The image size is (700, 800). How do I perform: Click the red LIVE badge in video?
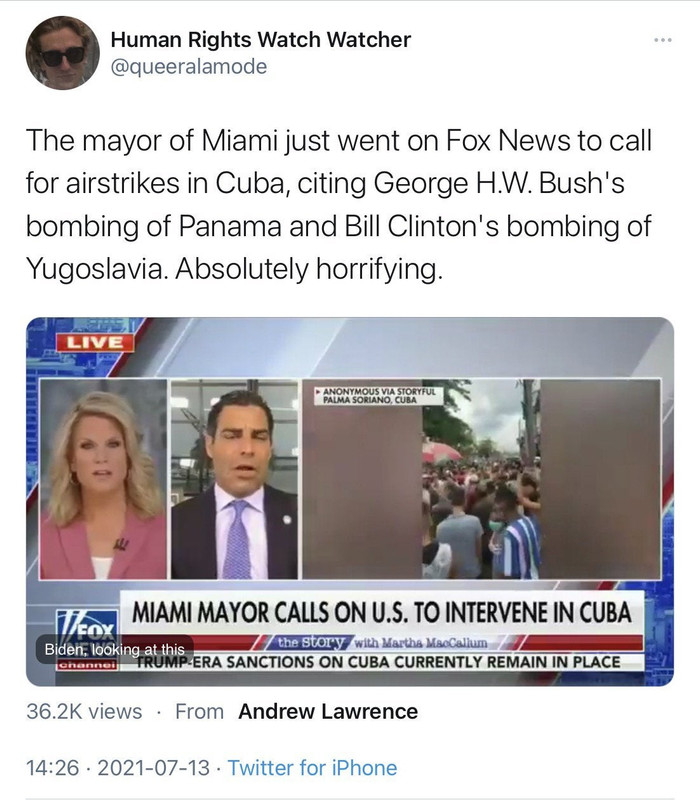pyautogui.click(x=95, y=342)
